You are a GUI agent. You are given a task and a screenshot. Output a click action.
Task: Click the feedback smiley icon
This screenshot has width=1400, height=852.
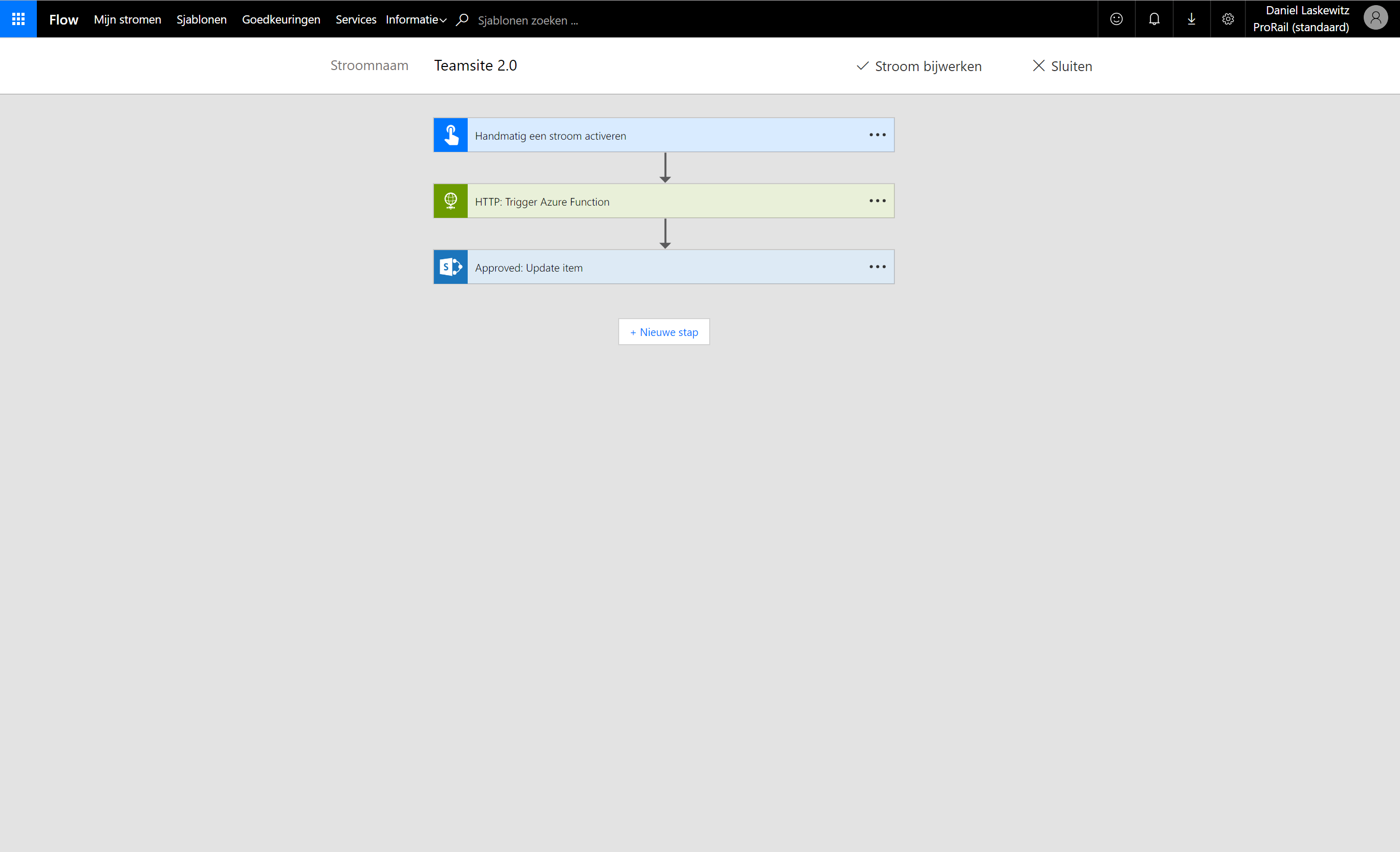point(1116,19)
